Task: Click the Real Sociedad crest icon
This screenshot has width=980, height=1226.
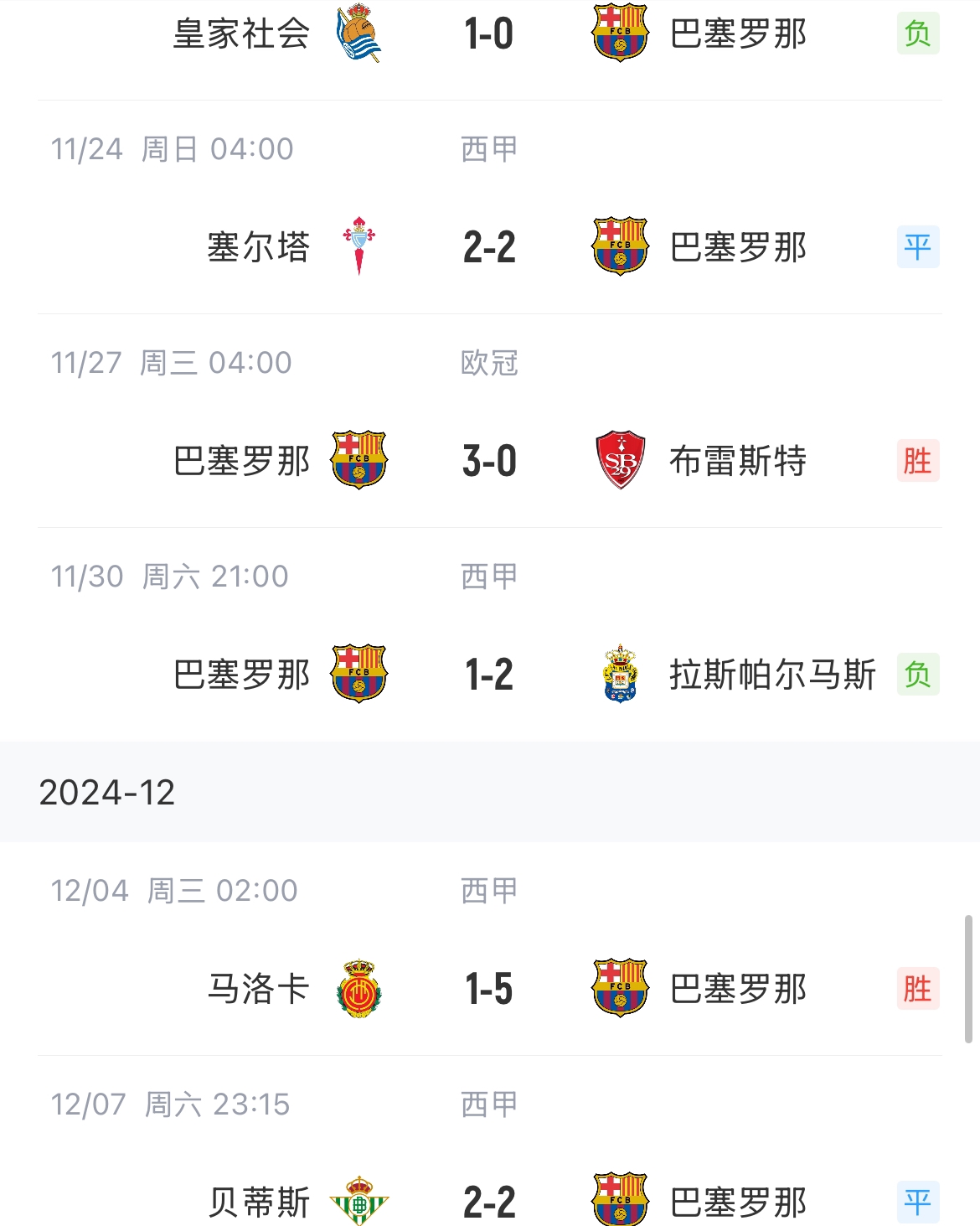Action: click(x=358, y=34)
